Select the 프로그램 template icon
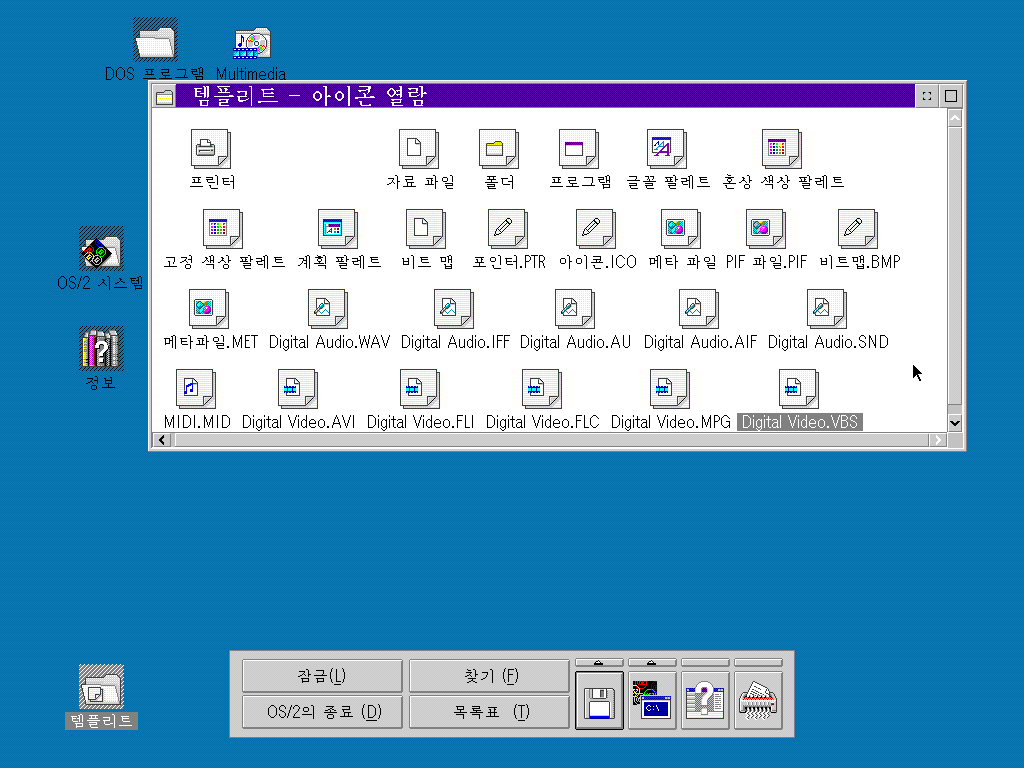 click(579, 149)
